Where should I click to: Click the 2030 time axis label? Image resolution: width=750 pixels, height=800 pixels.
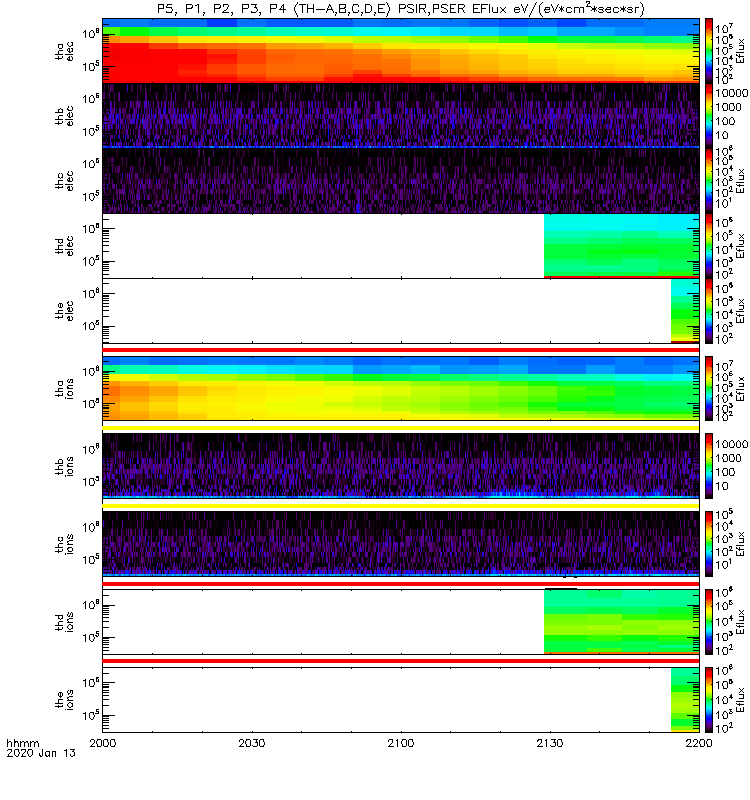coord(252,743)
